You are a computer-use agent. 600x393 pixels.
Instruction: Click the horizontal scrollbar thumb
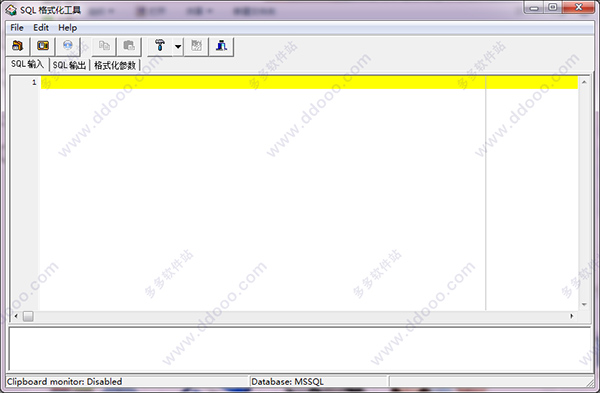[x=28, y=316]
